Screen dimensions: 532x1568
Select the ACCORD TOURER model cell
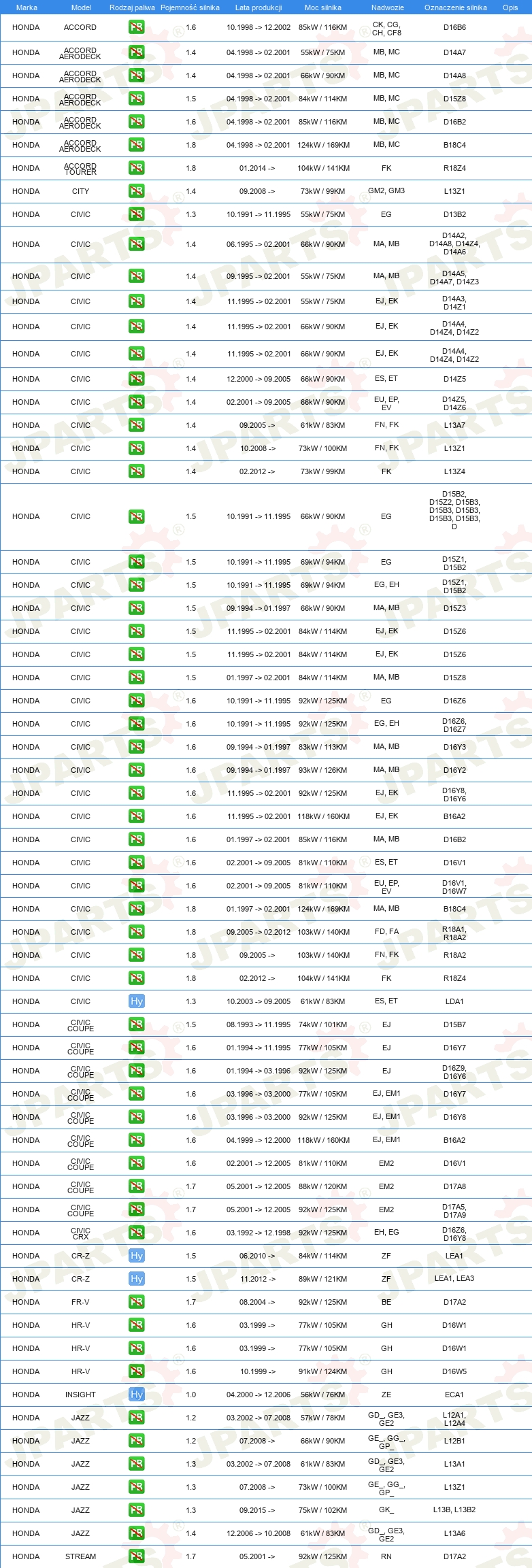click(80, 169)
